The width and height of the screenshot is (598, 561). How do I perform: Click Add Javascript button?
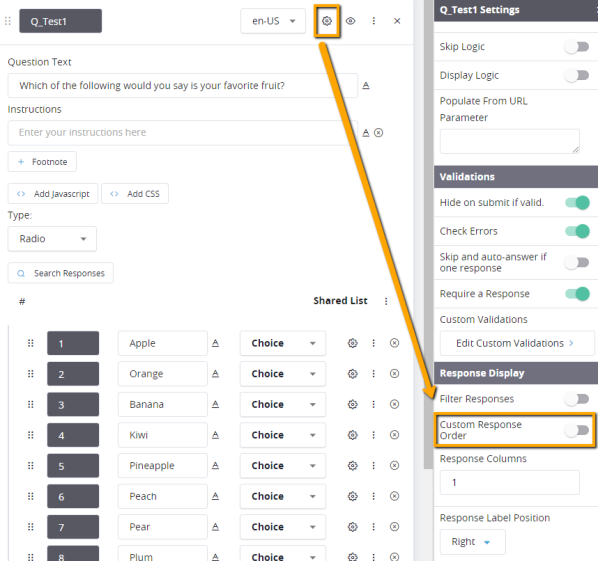tap(53, 194)
